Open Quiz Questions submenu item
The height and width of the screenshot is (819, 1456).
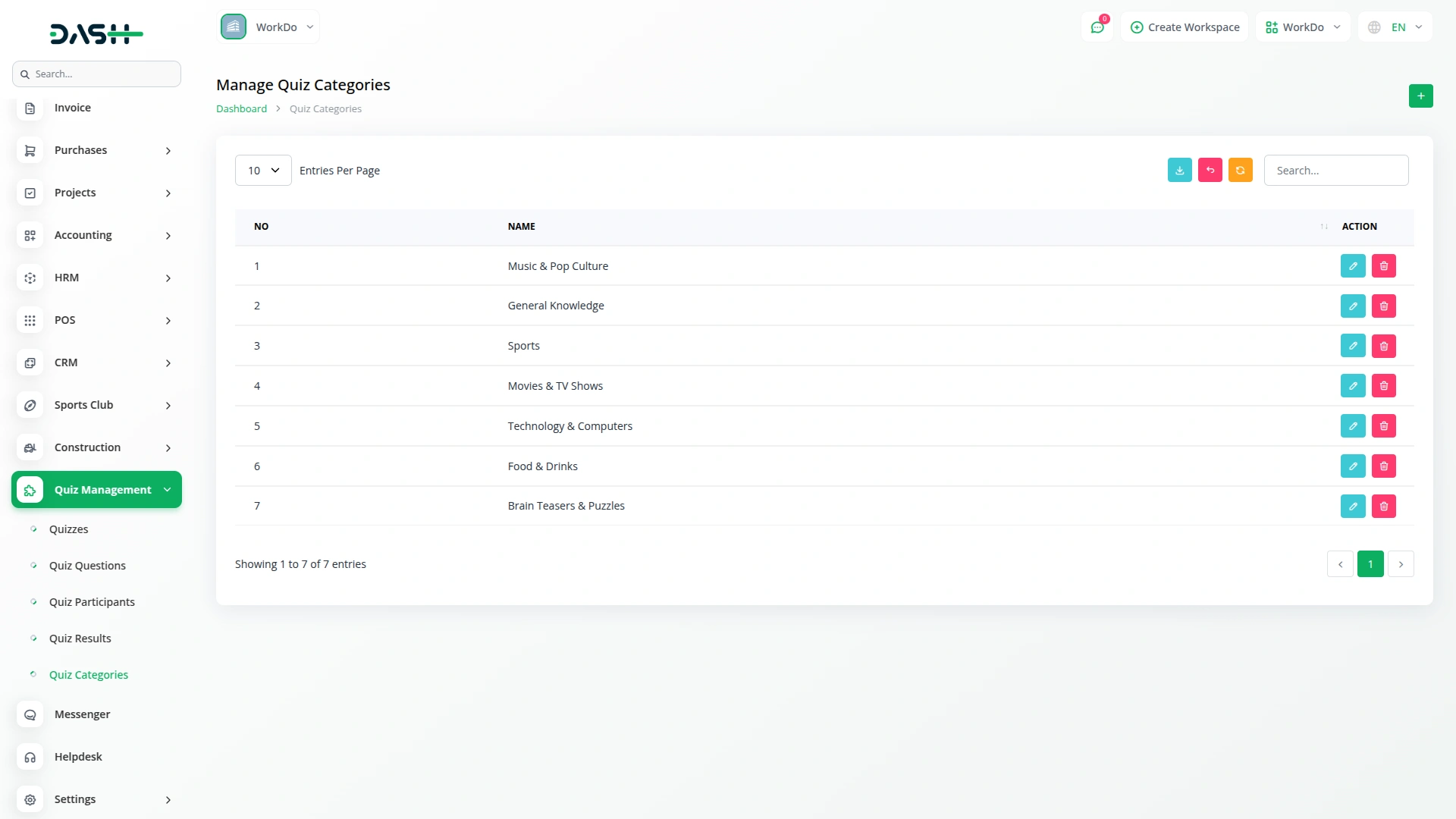87,566
